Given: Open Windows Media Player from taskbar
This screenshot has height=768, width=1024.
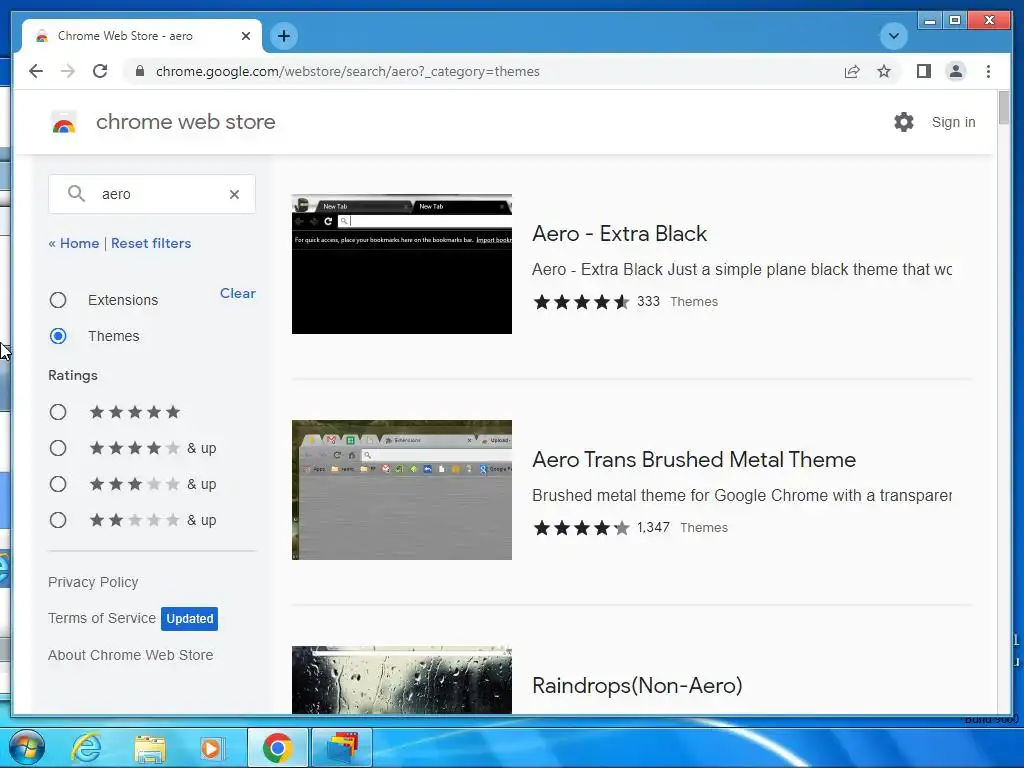Looking at the screenshot, I should (x=211, y=748).
